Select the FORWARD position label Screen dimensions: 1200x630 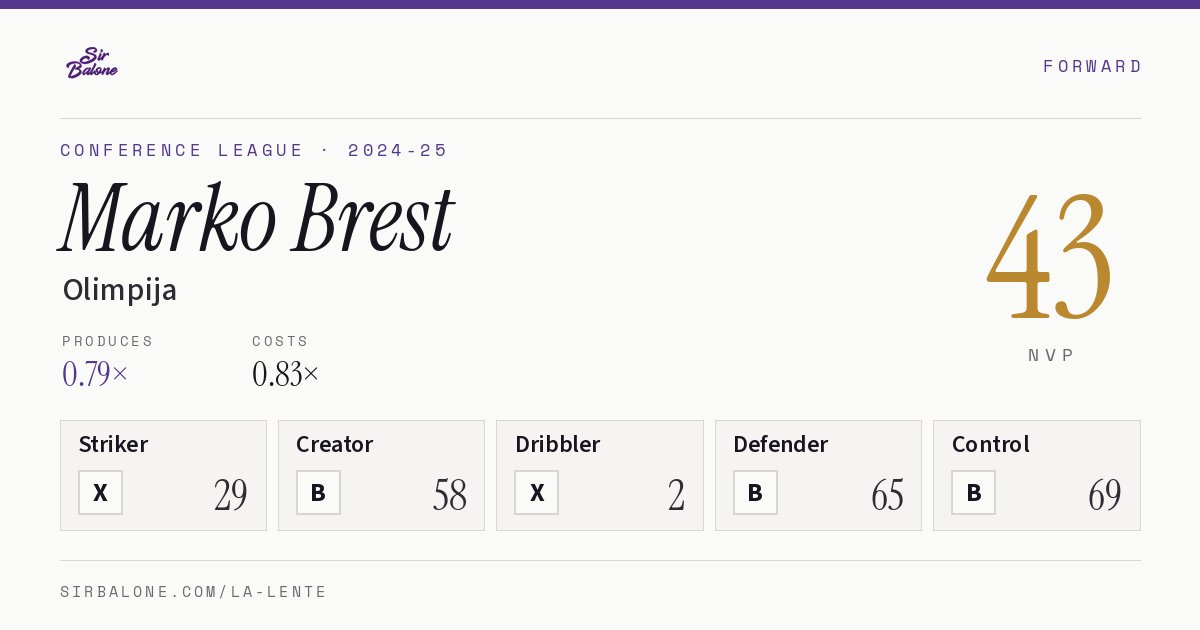(1092, 66)
